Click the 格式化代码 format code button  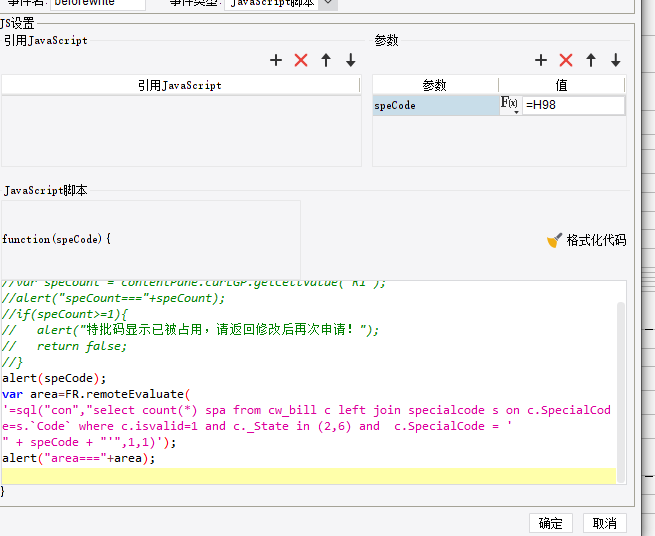pos(586,240)
